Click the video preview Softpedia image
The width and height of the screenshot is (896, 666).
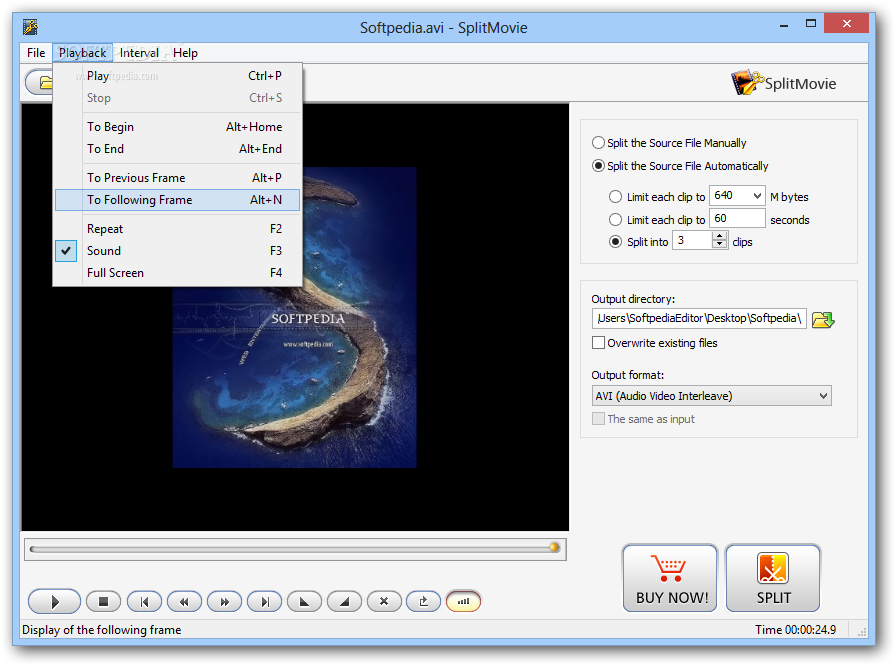tap(294, 318)
